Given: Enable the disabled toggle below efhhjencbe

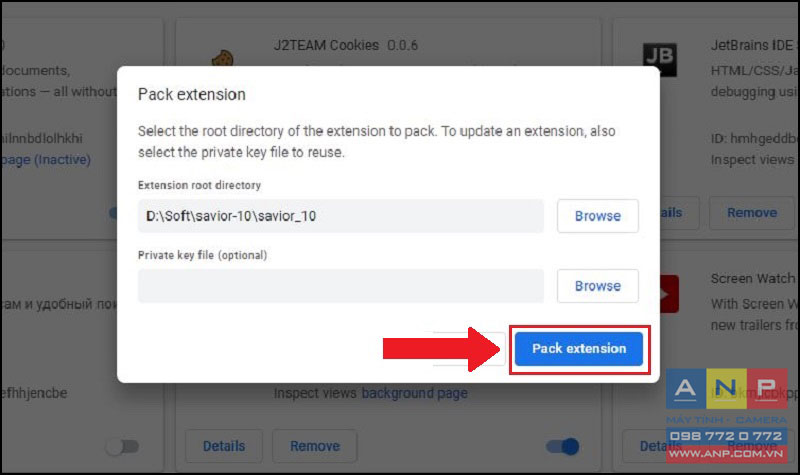Looking at the screenshot, I should [x=122, y=446].
